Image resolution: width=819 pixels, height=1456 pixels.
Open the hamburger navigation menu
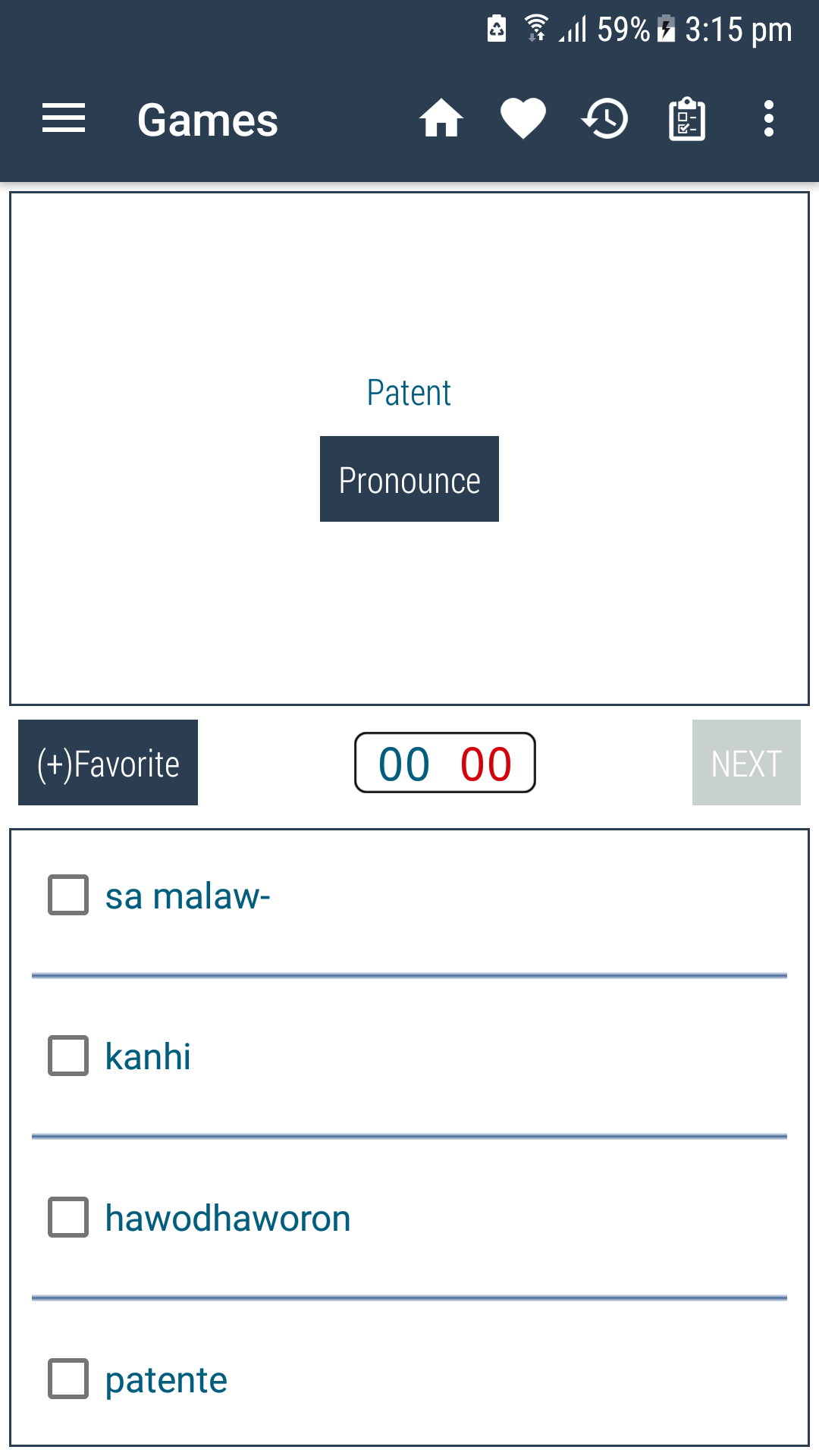coord(64,119)
